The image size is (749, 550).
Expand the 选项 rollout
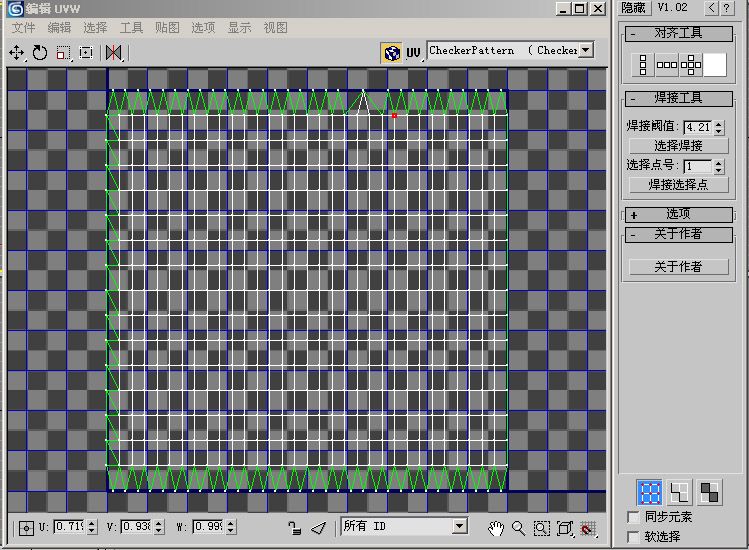click(x=679, y=215)
